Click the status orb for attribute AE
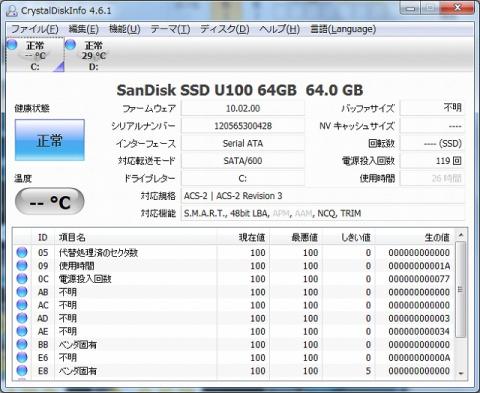 [x=22, y=331]
